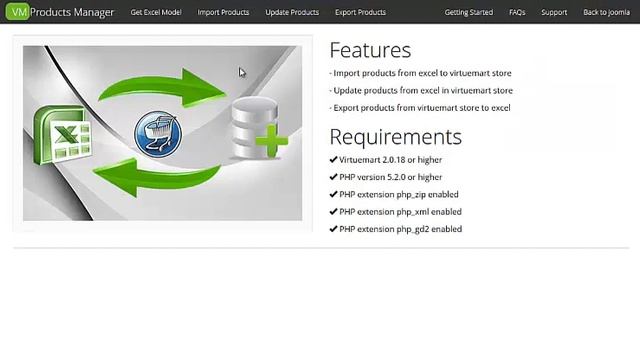View the FAQs page
Screen dimensions: 640x360
tap(517, 12)
